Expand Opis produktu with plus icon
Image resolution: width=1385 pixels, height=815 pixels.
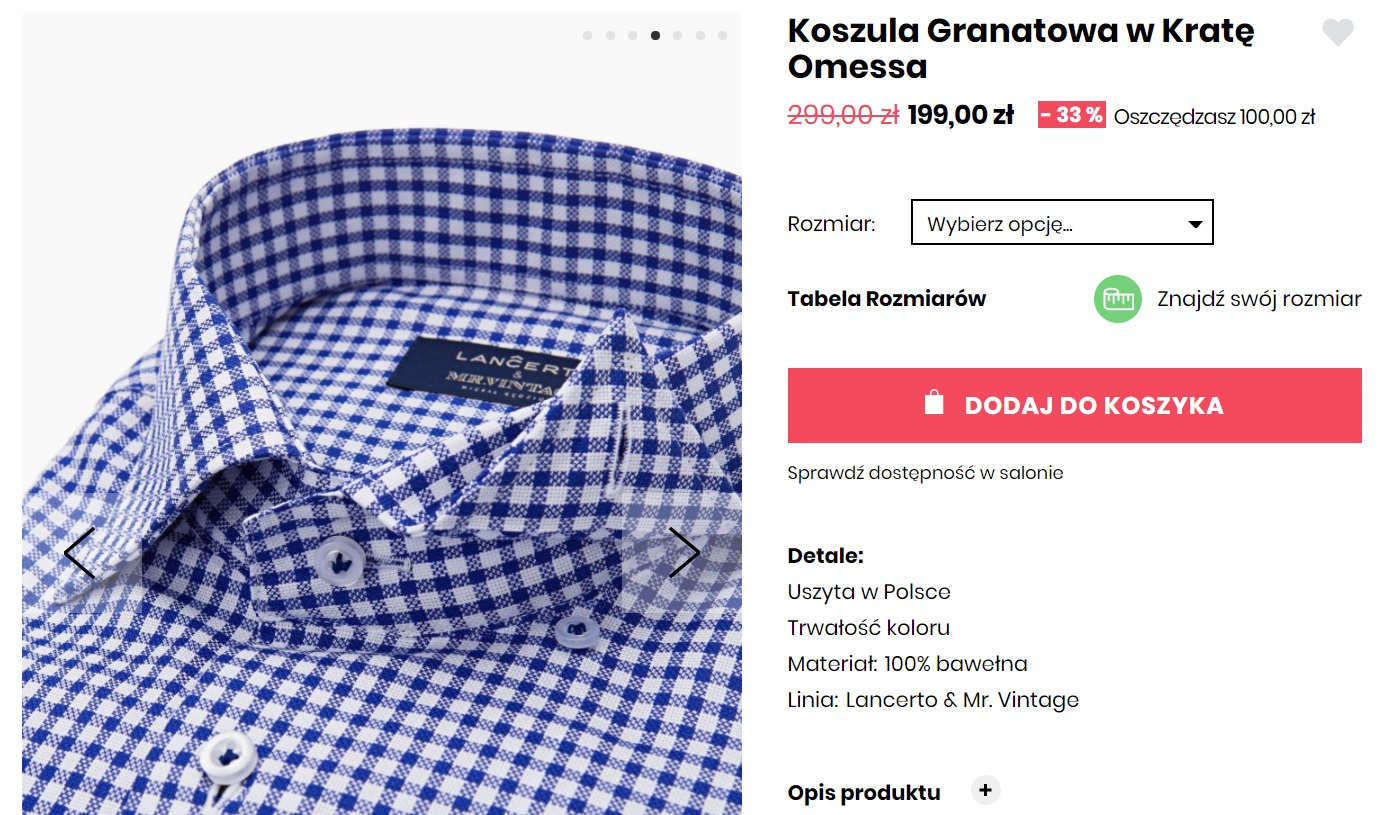985,791
